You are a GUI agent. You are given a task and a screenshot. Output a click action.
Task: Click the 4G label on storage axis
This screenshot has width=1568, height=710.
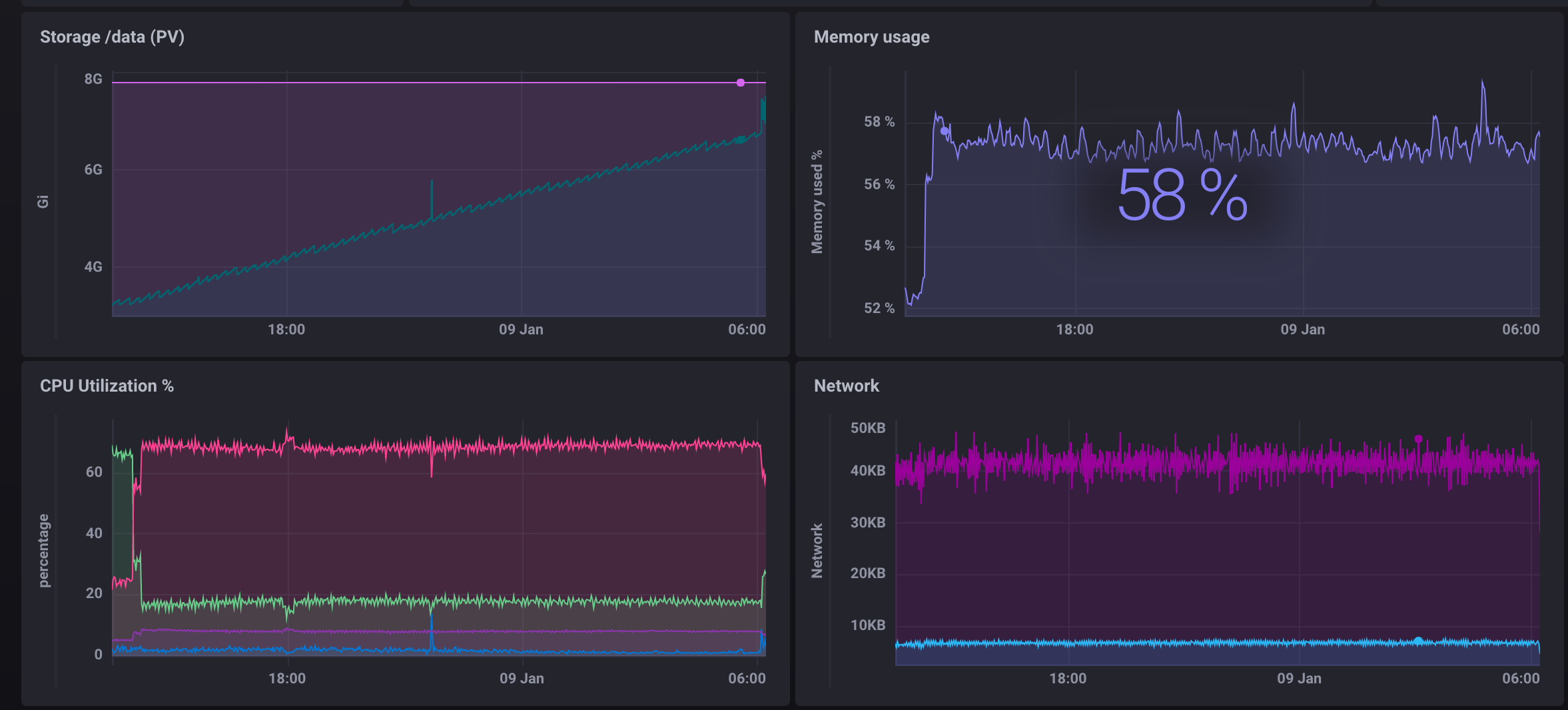click(x=93, y=267)
